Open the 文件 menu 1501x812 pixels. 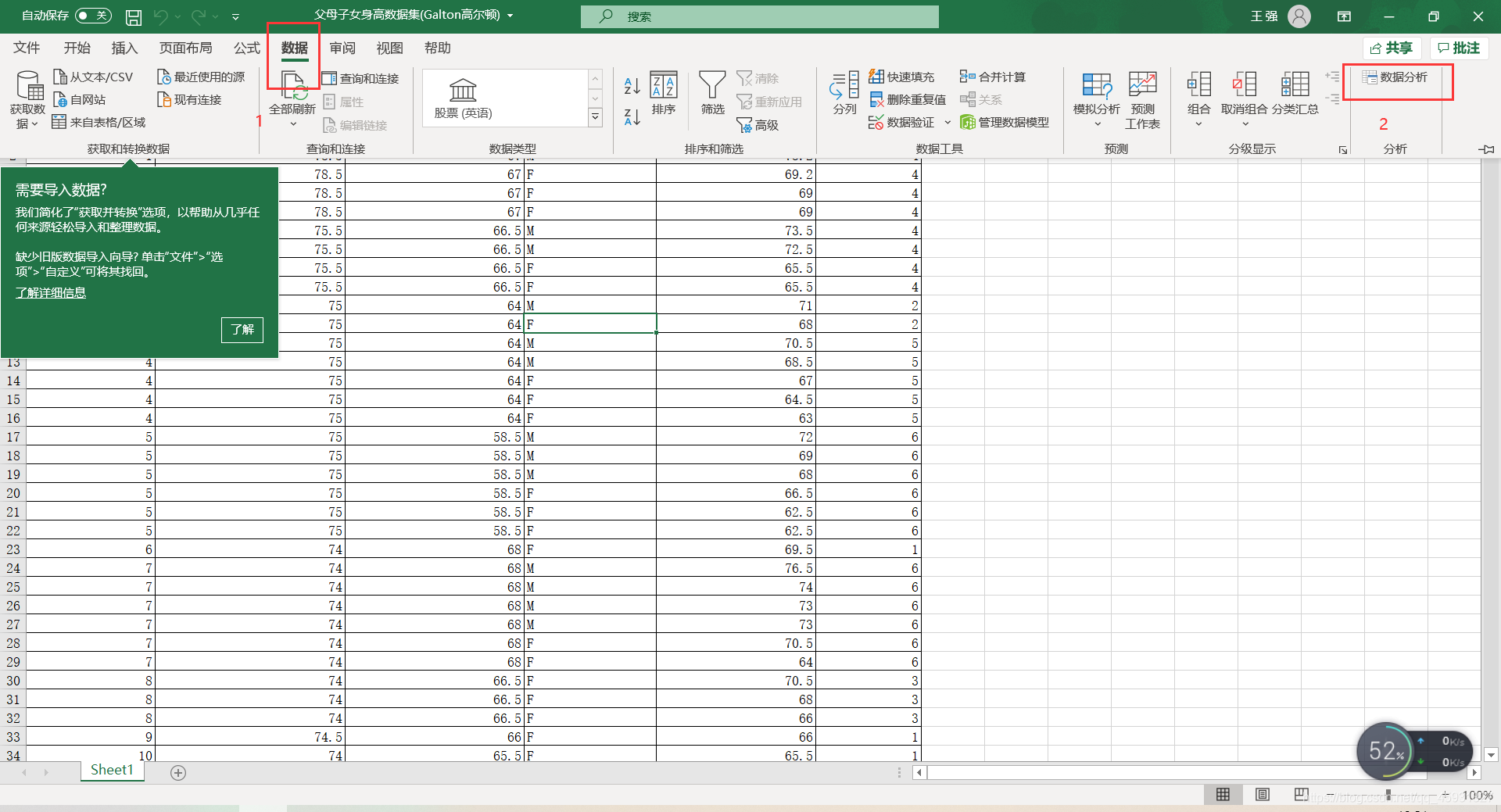(x=27, y=48)
